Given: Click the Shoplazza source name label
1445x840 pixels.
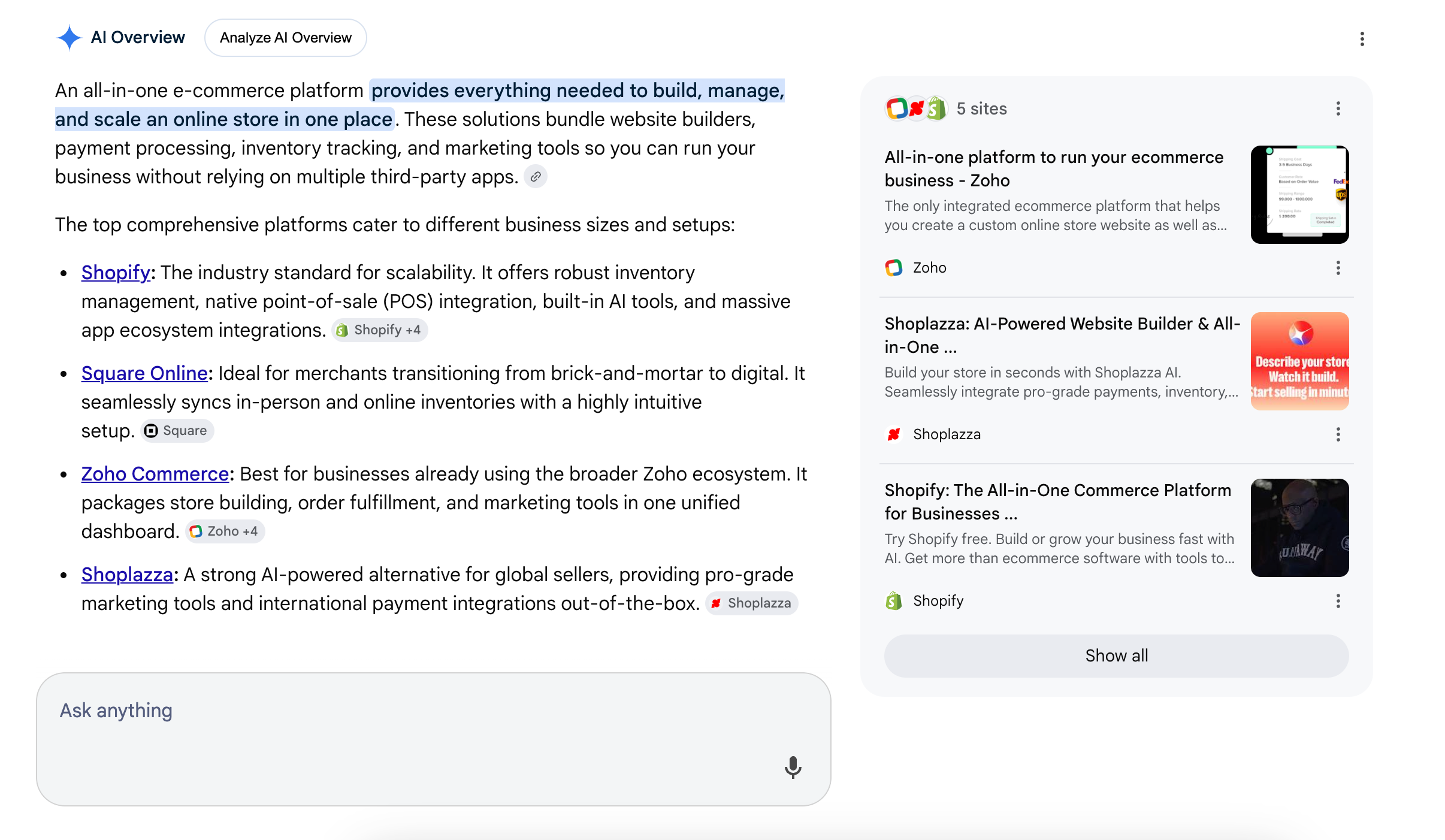Looking at the screenshot, I should (947, 434).
